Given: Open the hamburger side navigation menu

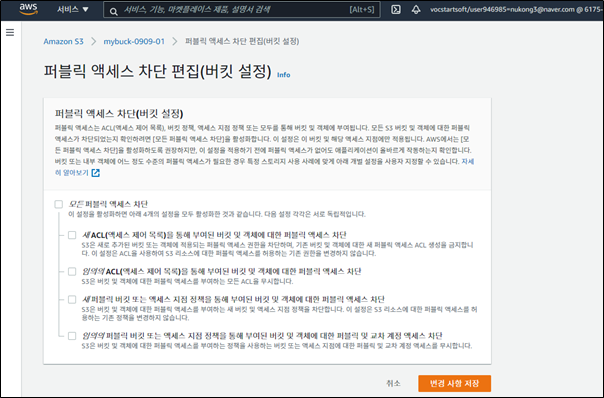Looking at the screenshot, I should coord(10,32).
